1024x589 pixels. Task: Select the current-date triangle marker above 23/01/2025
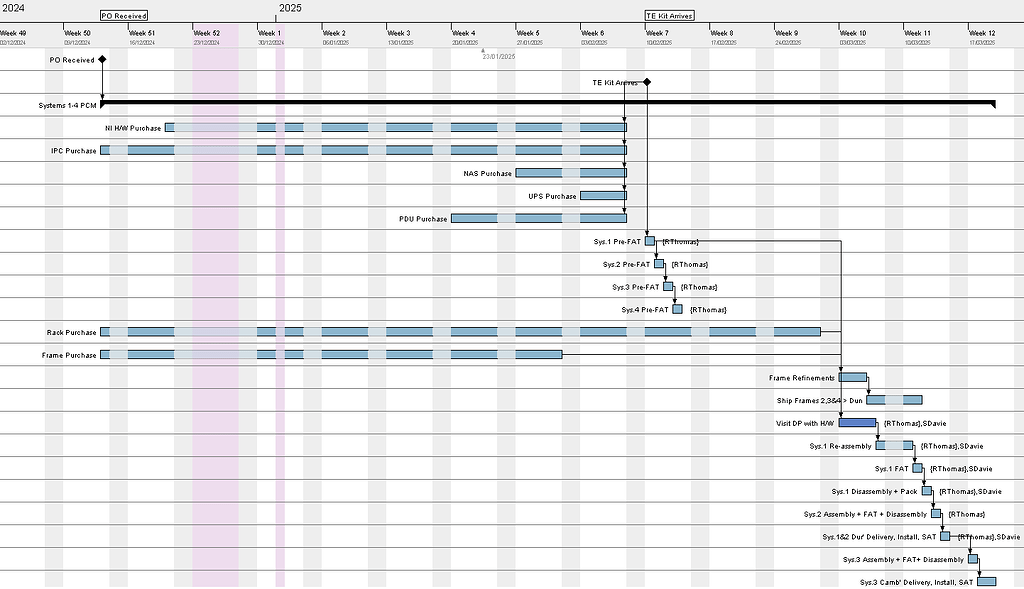point(485,49)
